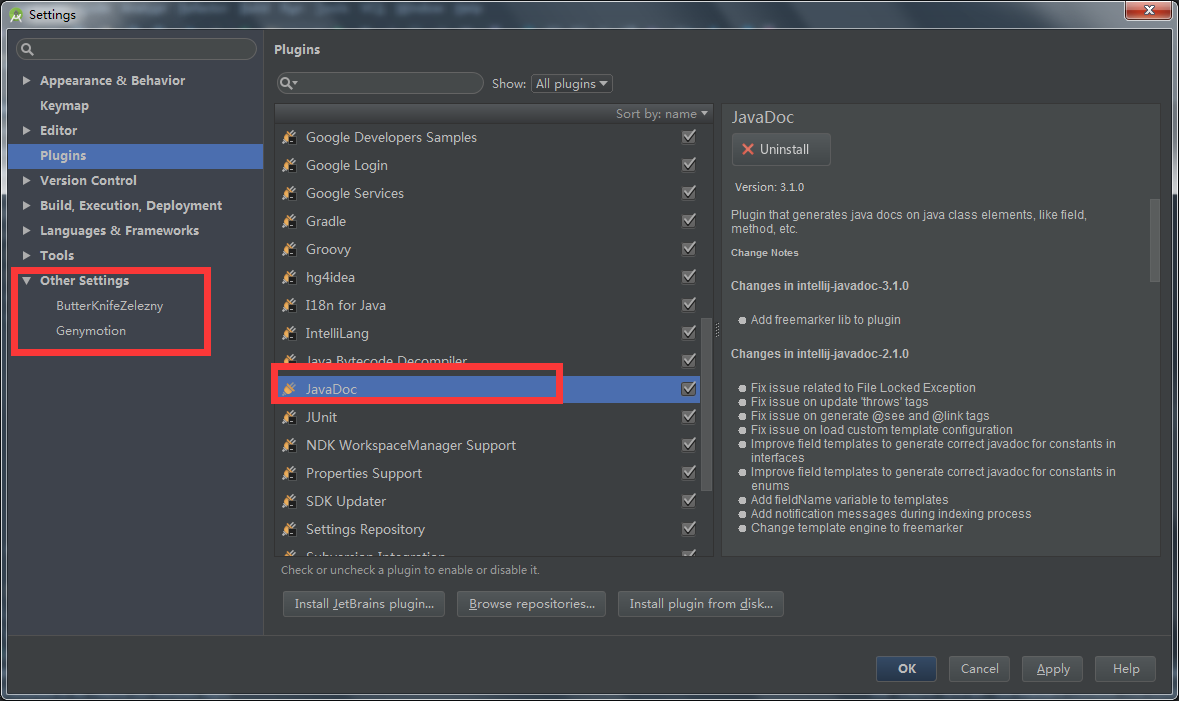This screenshot has width=1179, height=701.
Task: Disable the Gradle plugin checkbox
Action: click(689, 221)
